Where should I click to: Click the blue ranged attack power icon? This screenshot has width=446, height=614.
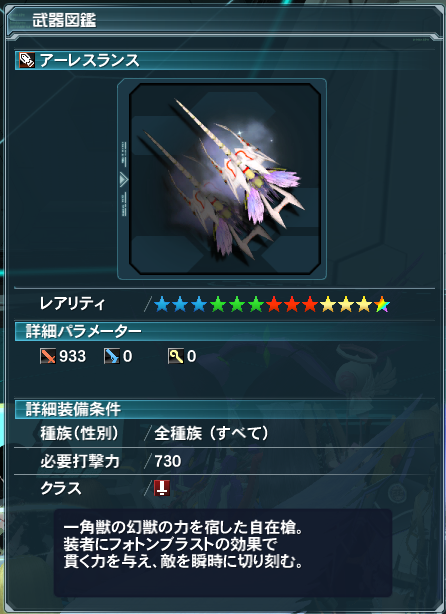click(112, 356)
